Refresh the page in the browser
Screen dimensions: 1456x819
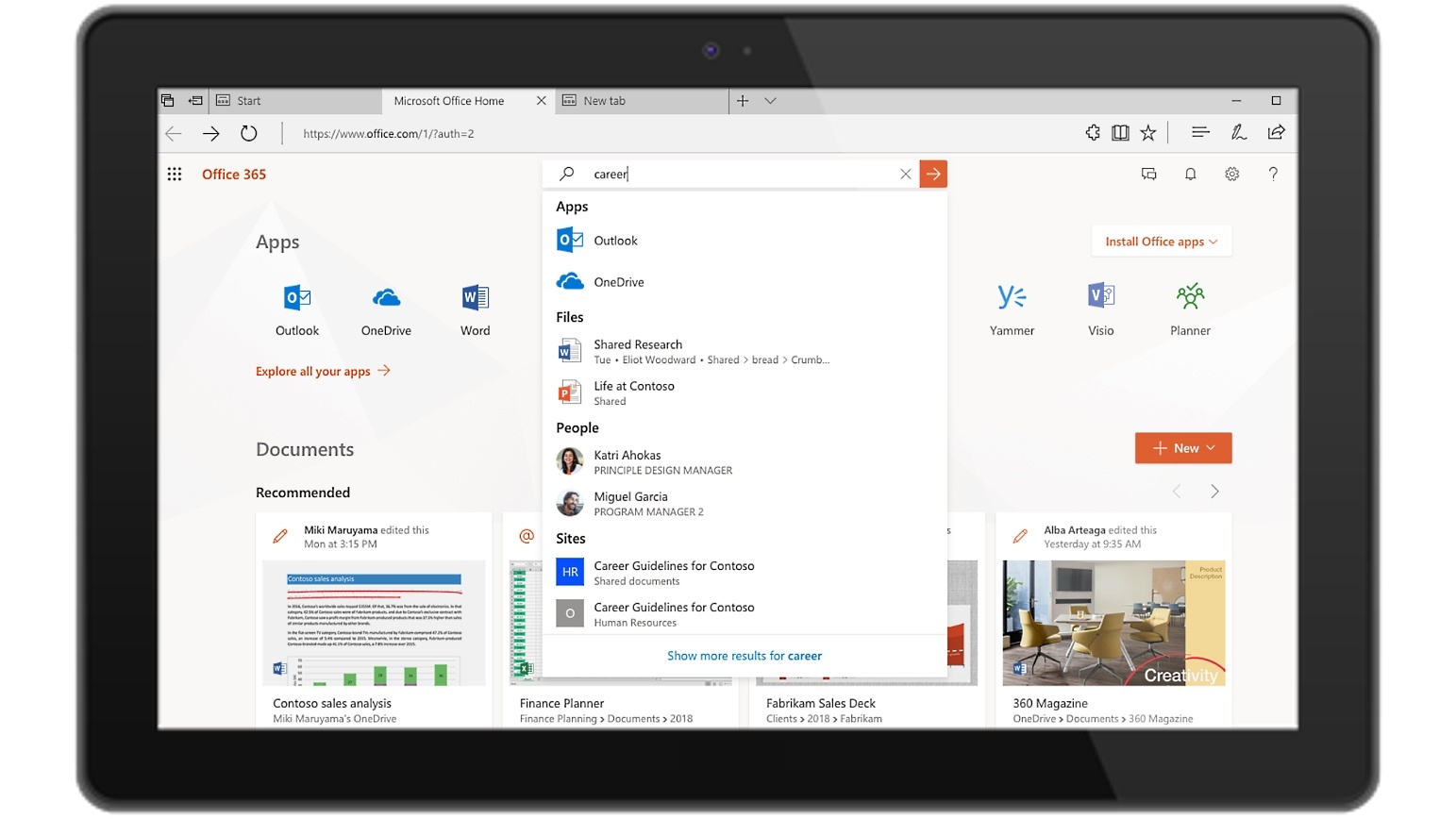(x=248, y=134)
